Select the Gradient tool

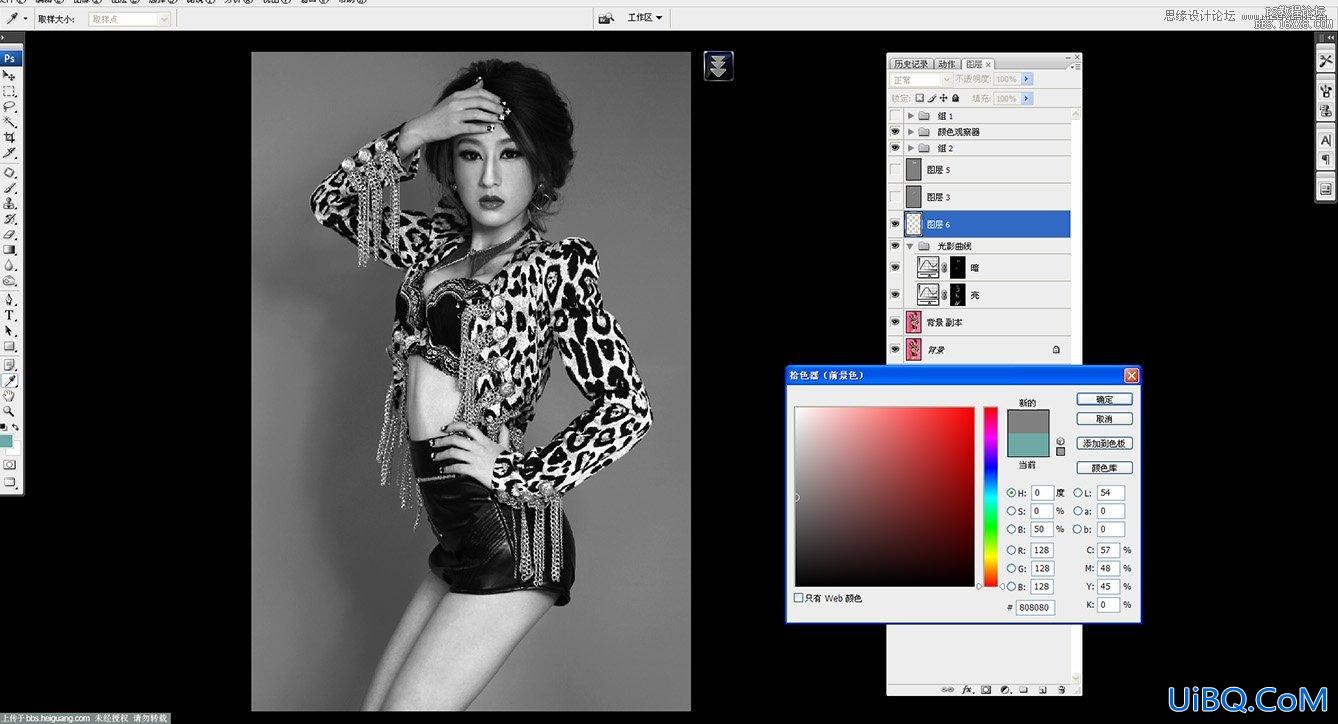click(10, 249)
